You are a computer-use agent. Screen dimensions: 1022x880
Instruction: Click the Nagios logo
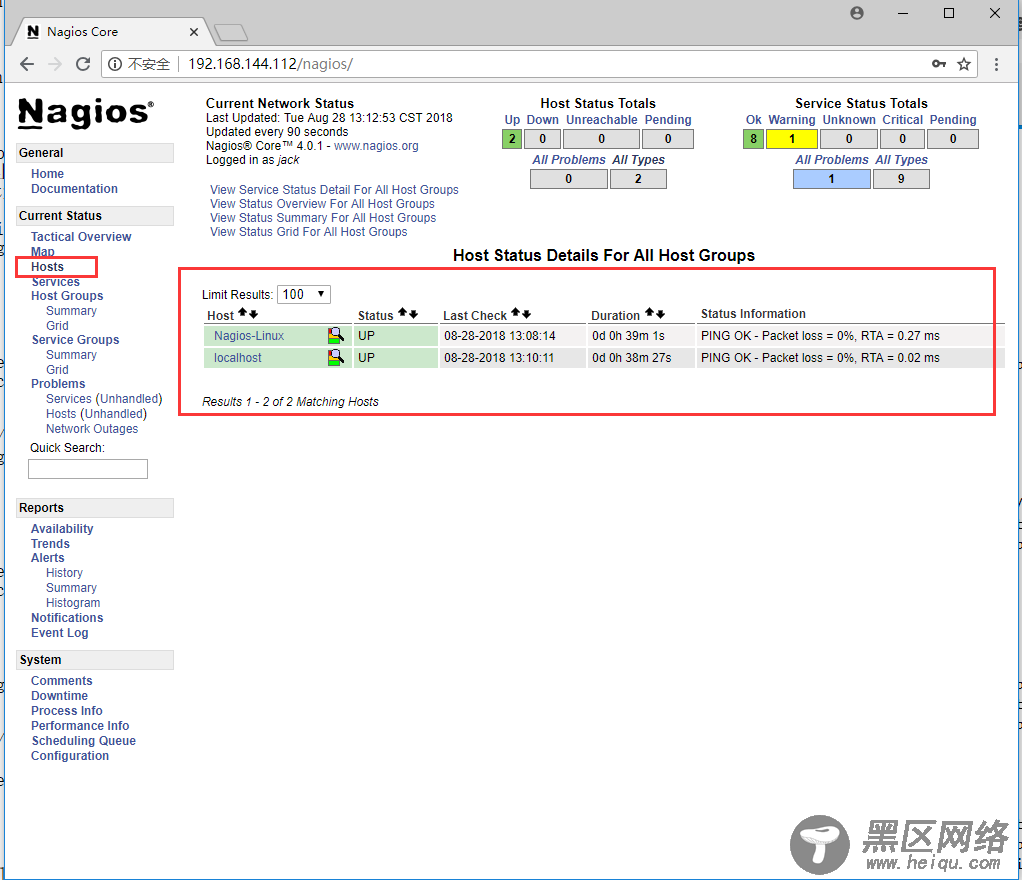86,113
